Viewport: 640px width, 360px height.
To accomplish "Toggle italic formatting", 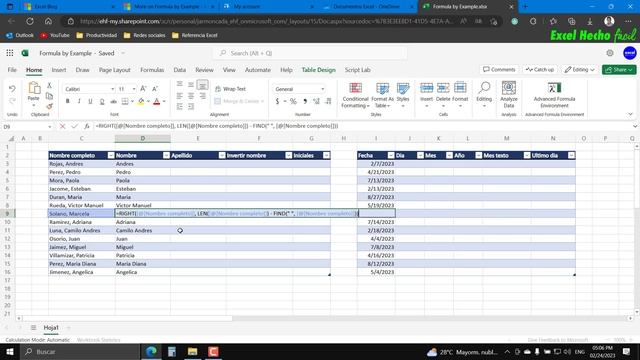I will pyautogui.click(x=79, y=101).
